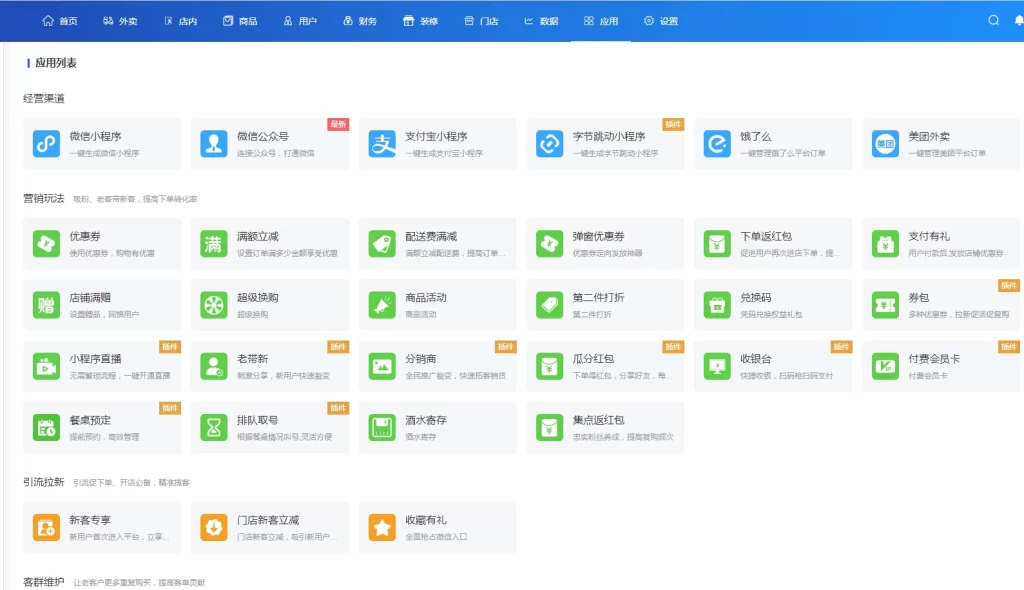
Task: Open the 字节跳动小程序 card
Action: [605, 144]
